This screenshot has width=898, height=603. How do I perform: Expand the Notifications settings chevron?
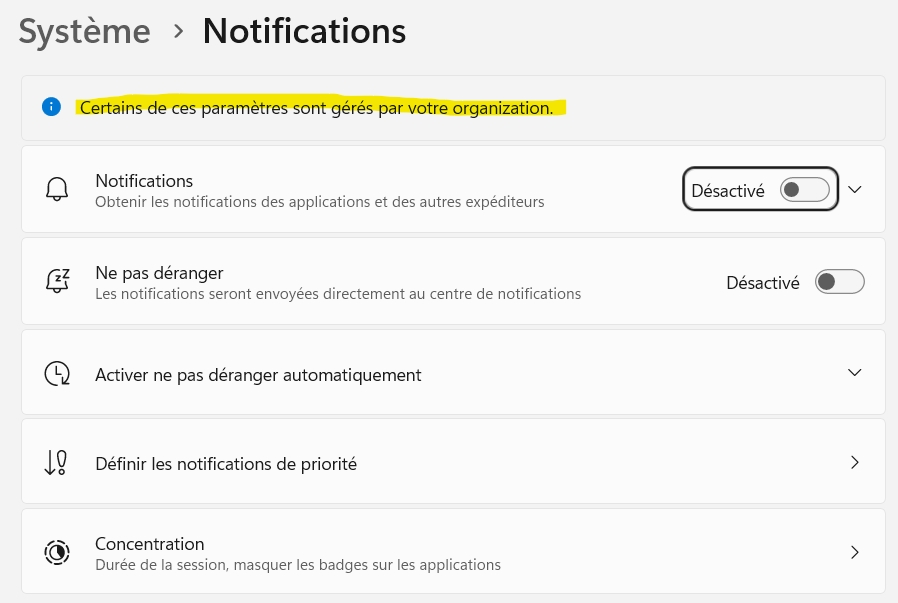click(x=854, y=188)
